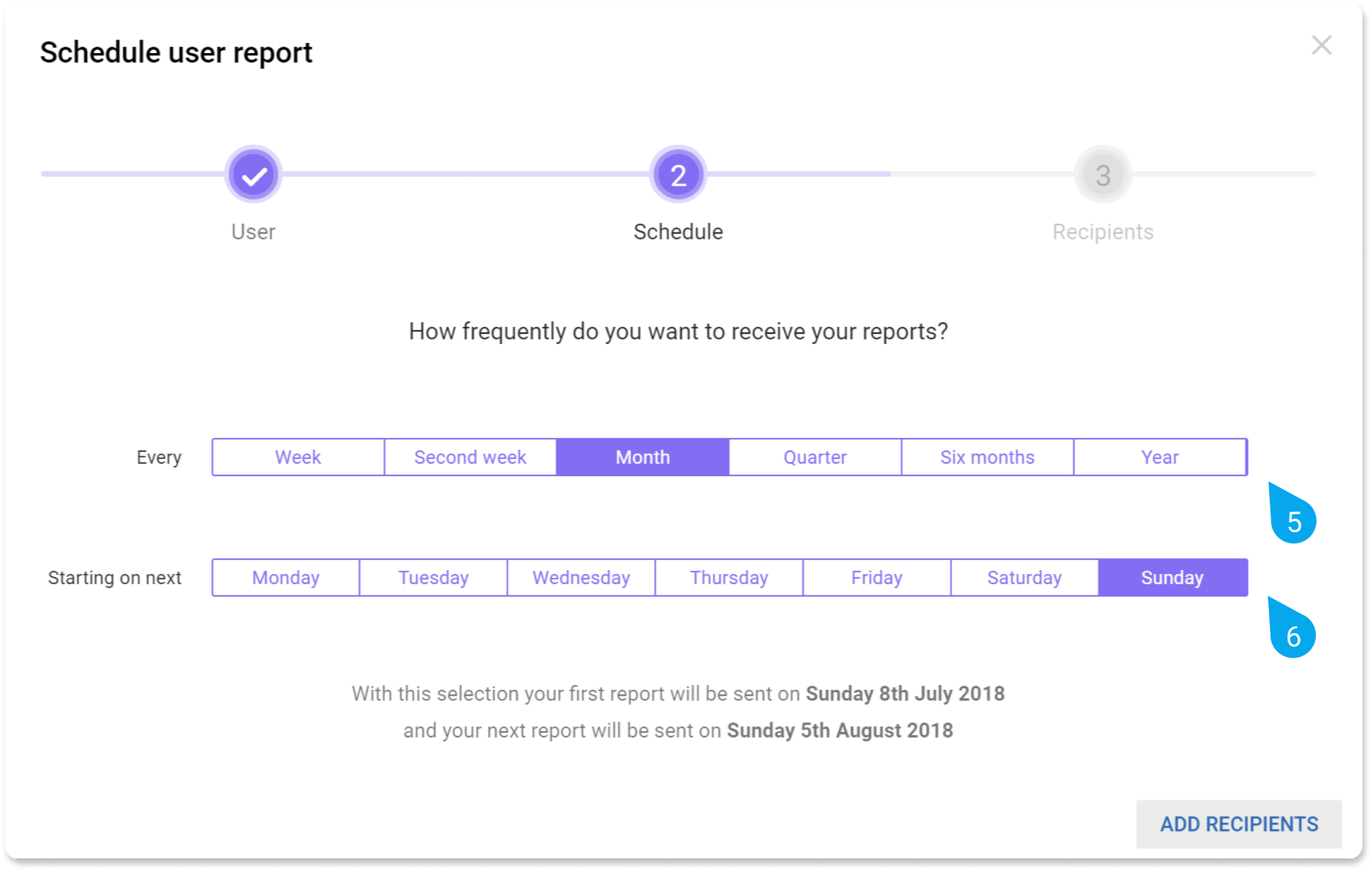Select Saturday start day
The width and height of the screenshot is (1372, 871).
pos(1025,578)
